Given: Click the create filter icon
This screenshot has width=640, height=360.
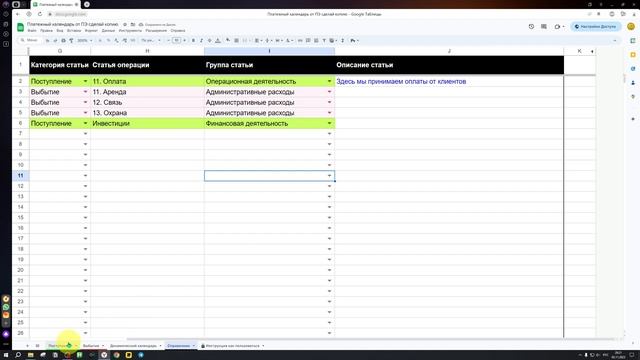Looking at the screenshot, I should [x=324, y=40].
